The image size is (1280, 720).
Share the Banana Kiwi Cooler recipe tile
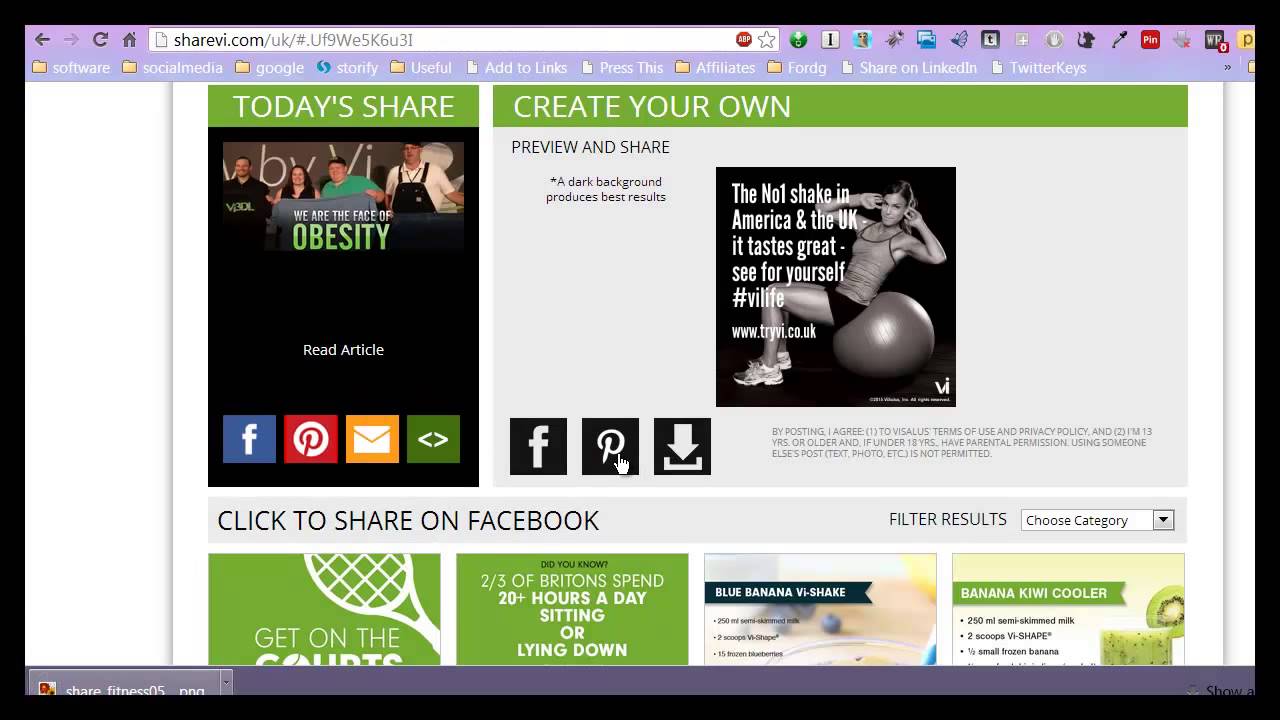1068,609
